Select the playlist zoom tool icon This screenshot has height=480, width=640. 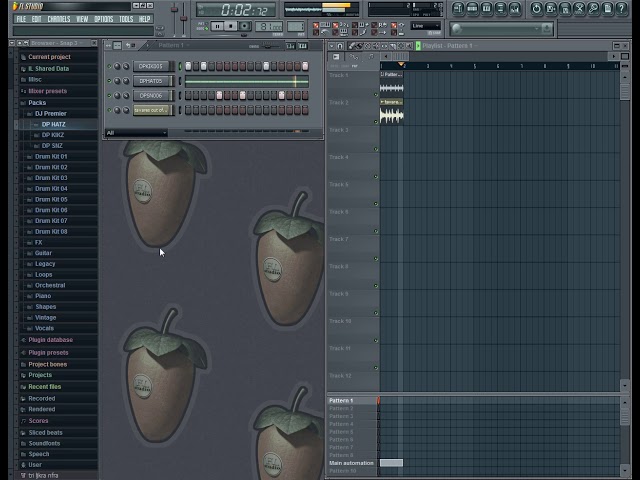(401, 46)
